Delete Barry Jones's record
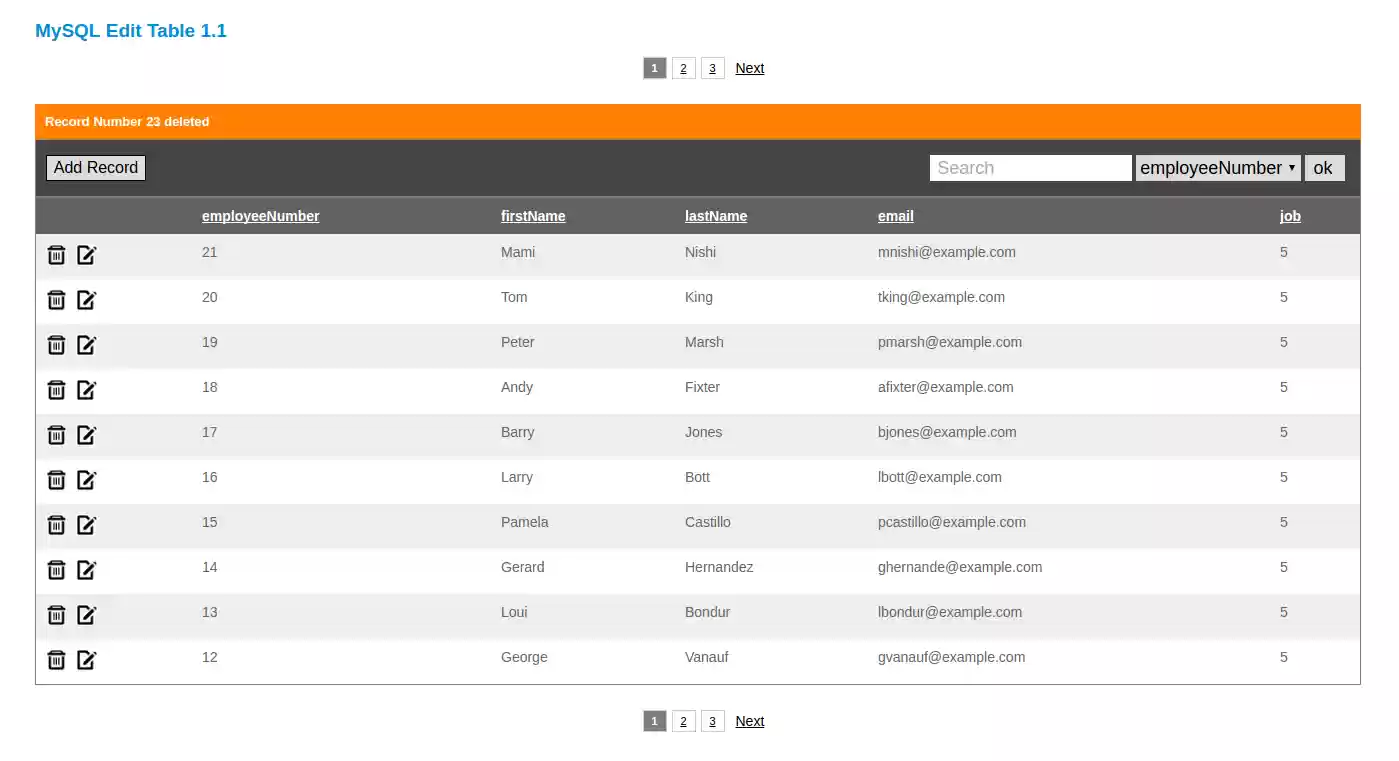The width and height of the screenshot is (1399, 761). tap(56, 435)
